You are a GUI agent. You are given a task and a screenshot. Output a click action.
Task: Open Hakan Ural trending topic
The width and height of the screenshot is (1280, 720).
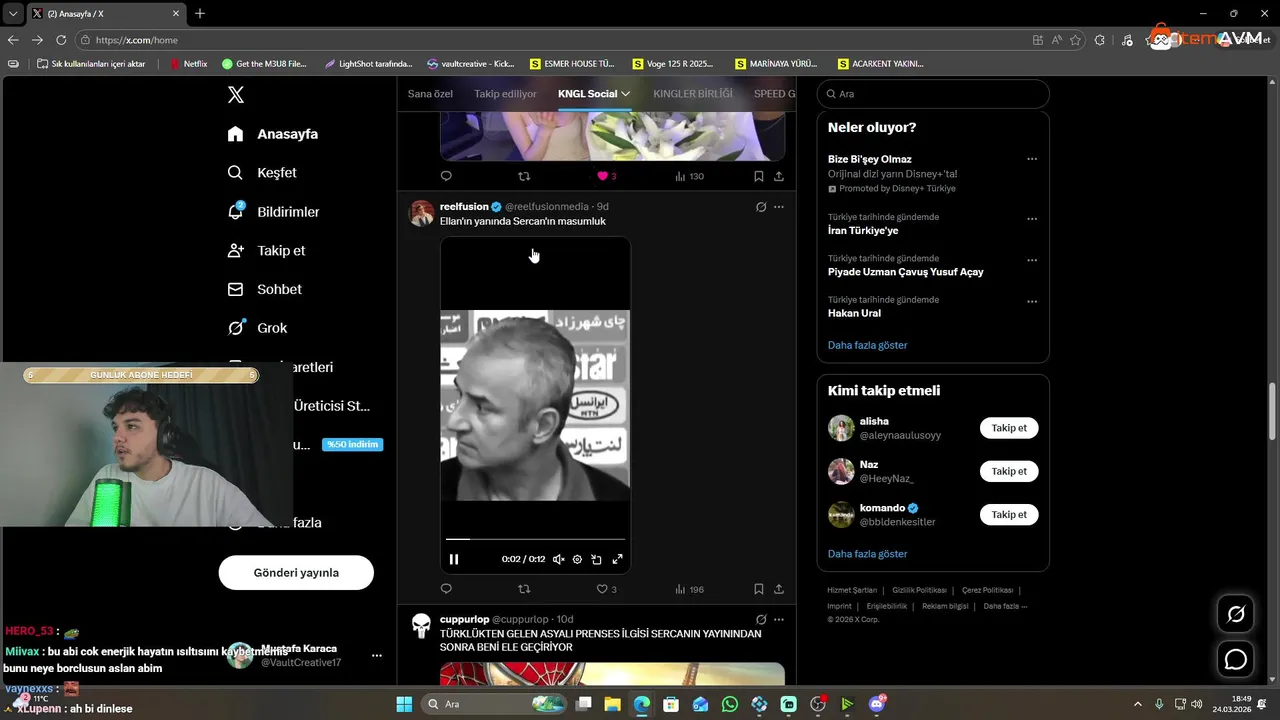[854, 313]
